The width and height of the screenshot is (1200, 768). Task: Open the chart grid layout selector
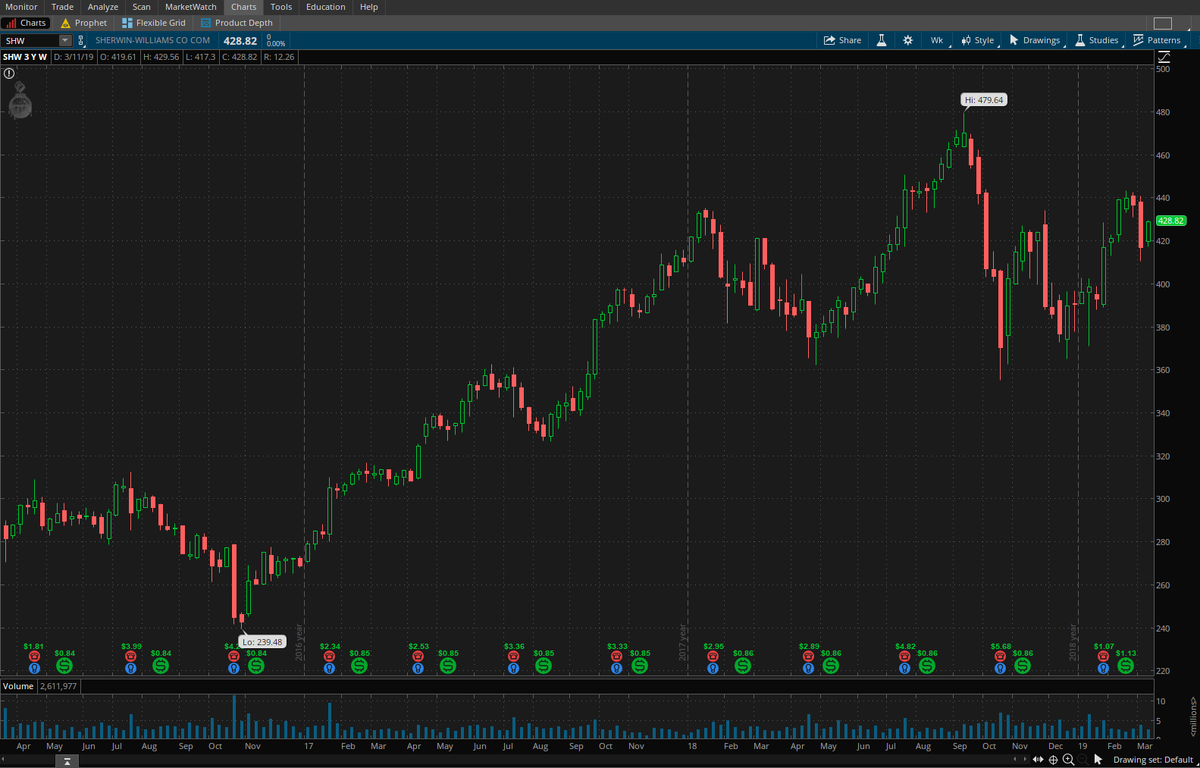tap(1162, 23)
